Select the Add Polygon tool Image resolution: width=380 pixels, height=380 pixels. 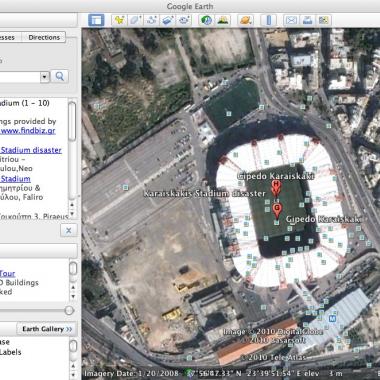[135, 20]
